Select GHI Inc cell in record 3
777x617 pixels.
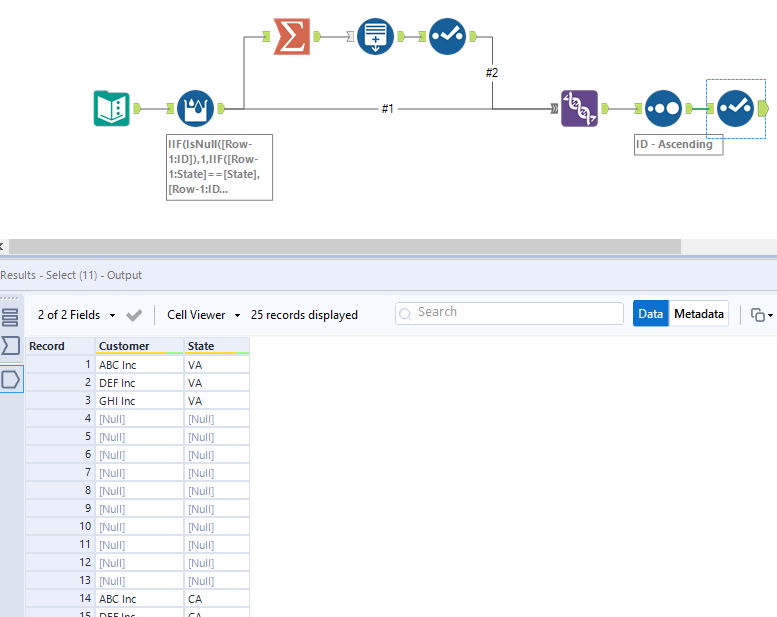pos(139,401)
